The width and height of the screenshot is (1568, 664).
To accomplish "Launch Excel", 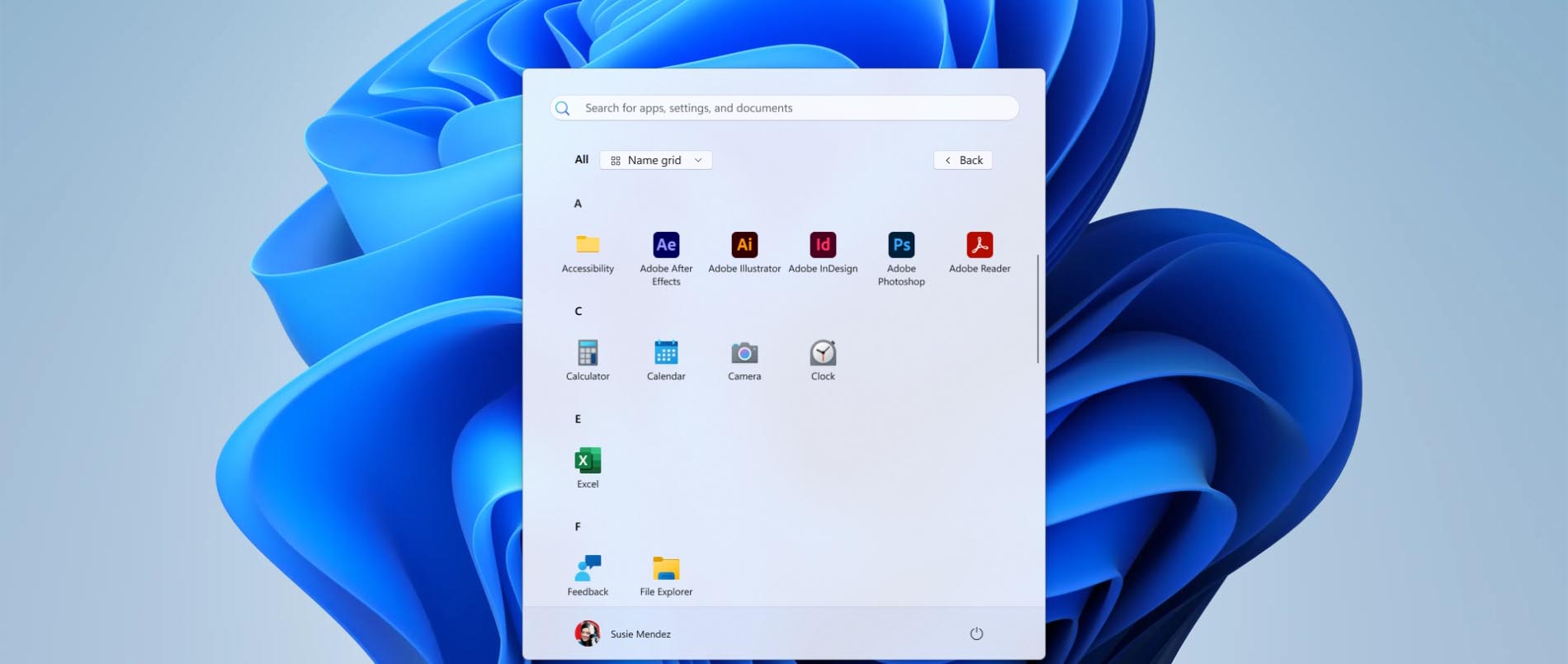I will coord(588,468).
